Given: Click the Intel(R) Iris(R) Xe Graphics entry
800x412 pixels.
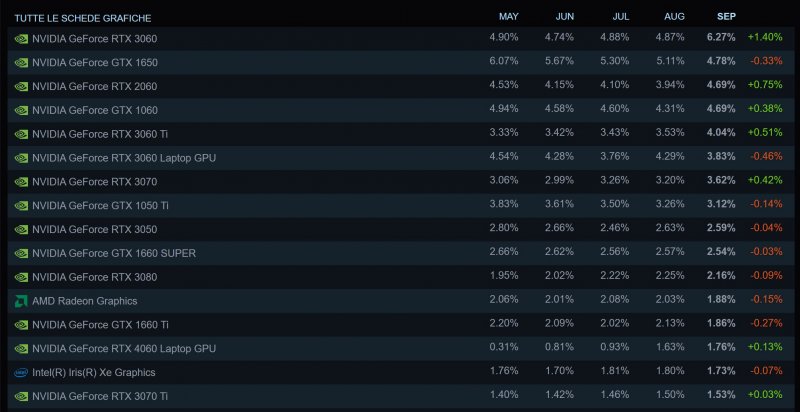Looking at the screenshot, I should [x=94, y=372].
